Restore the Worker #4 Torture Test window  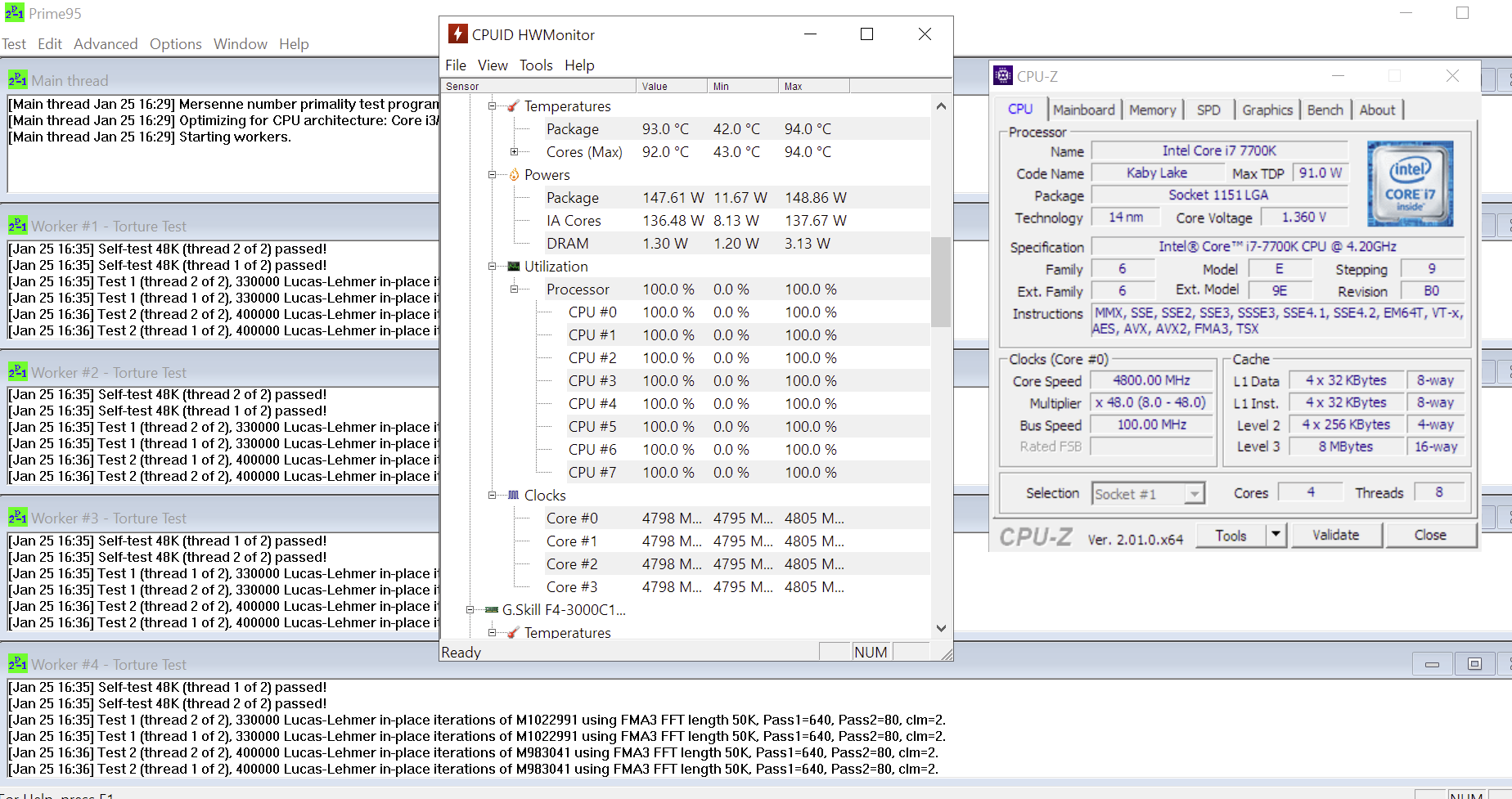[x=1474, y=664]
